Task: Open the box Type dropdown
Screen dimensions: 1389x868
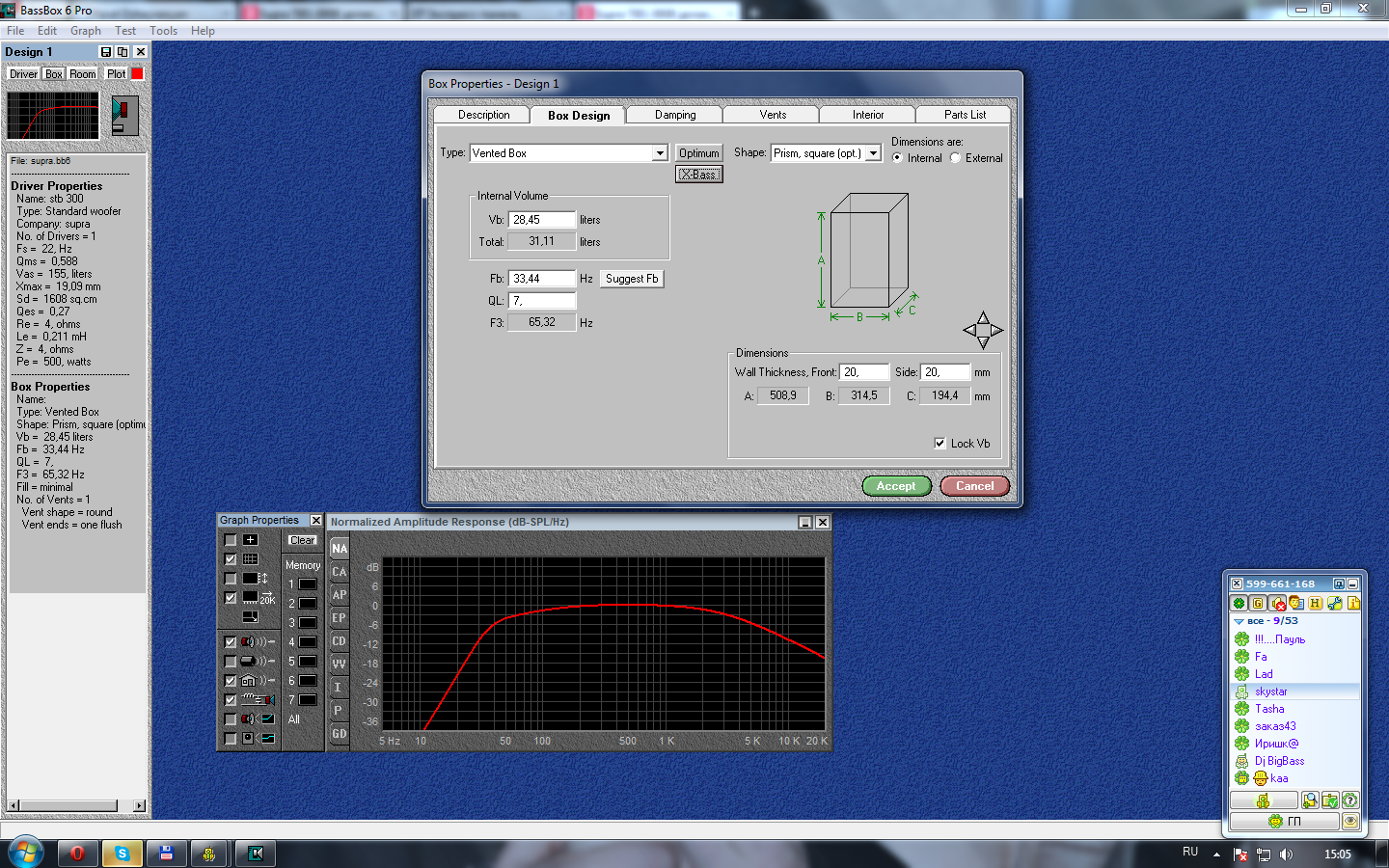Action: (660, 153)
